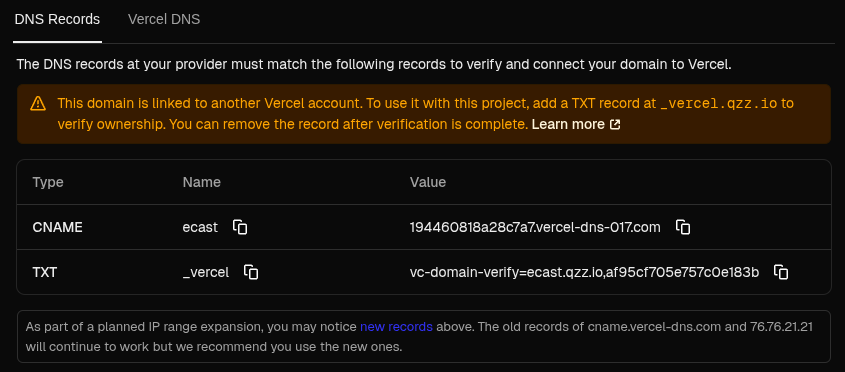Copy the vc-domain-verify TXT value
This screenshot has height=372, width=845.
click(781, 272)
